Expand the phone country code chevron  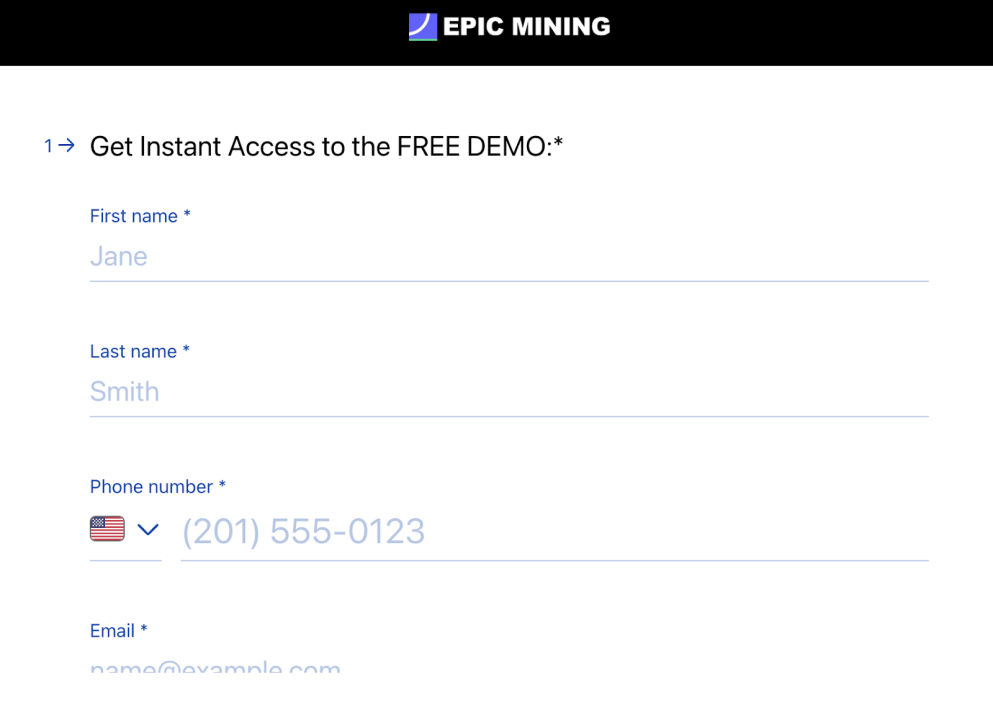point(148,529)
